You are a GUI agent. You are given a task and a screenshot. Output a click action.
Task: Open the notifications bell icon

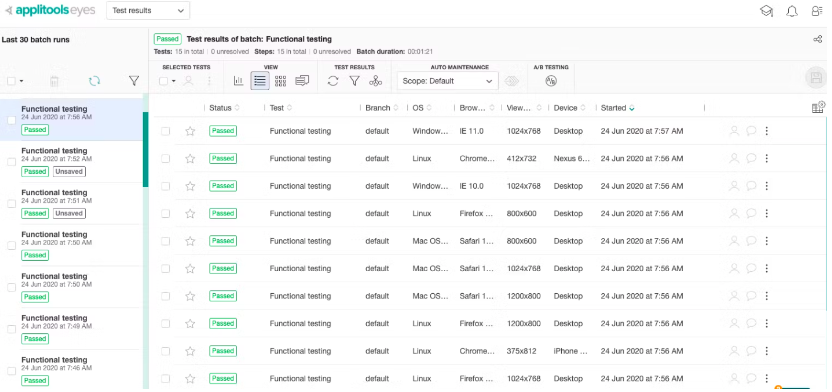tap(792, 11)
